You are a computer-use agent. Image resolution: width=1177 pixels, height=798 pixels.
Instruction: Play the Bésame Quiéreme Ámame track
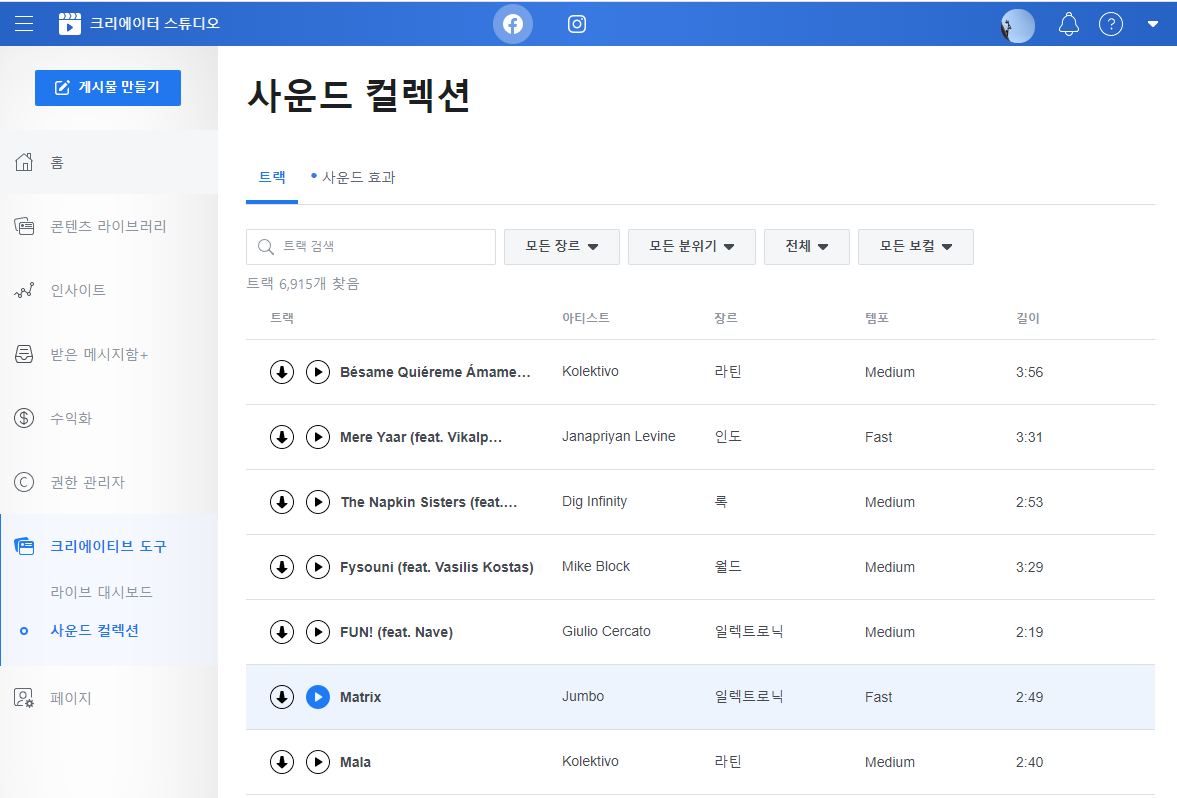tap(318, 372)
